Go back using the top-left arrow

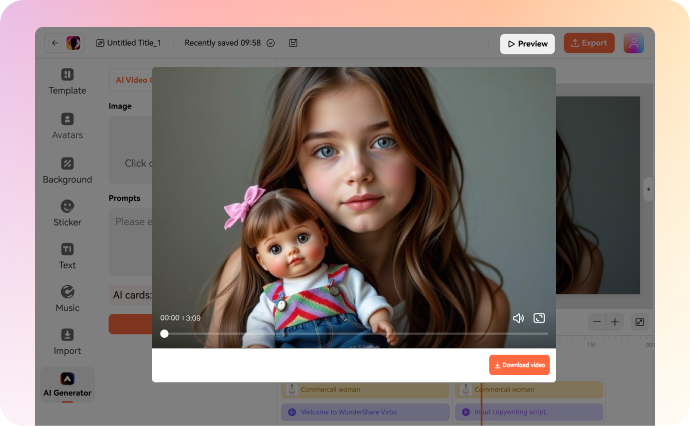(x=55, y=43)
